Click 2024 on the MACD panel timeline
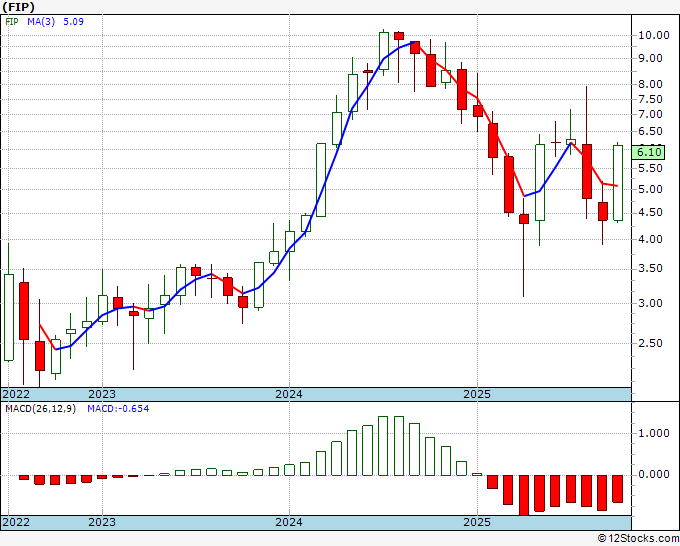This screenshot has width=680, height=546. pyautogui.click(x=289, y=522)
